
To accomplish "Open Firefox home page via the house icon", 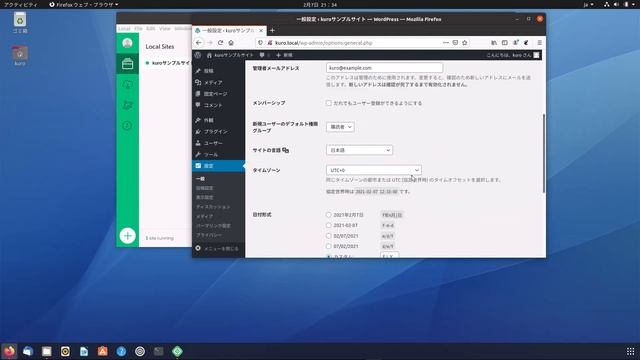I will coord(231,42).
